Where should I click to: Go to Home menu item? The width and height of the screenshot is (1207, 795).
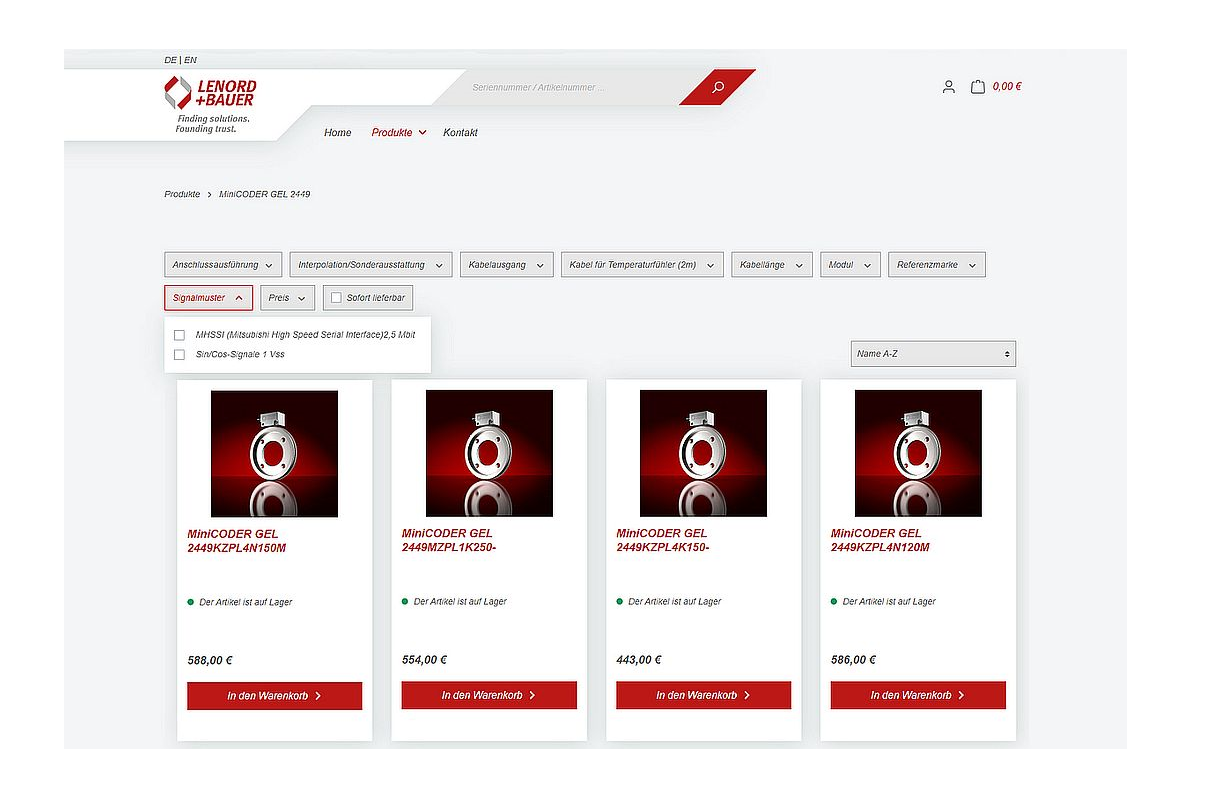click(x=338, y=133)
